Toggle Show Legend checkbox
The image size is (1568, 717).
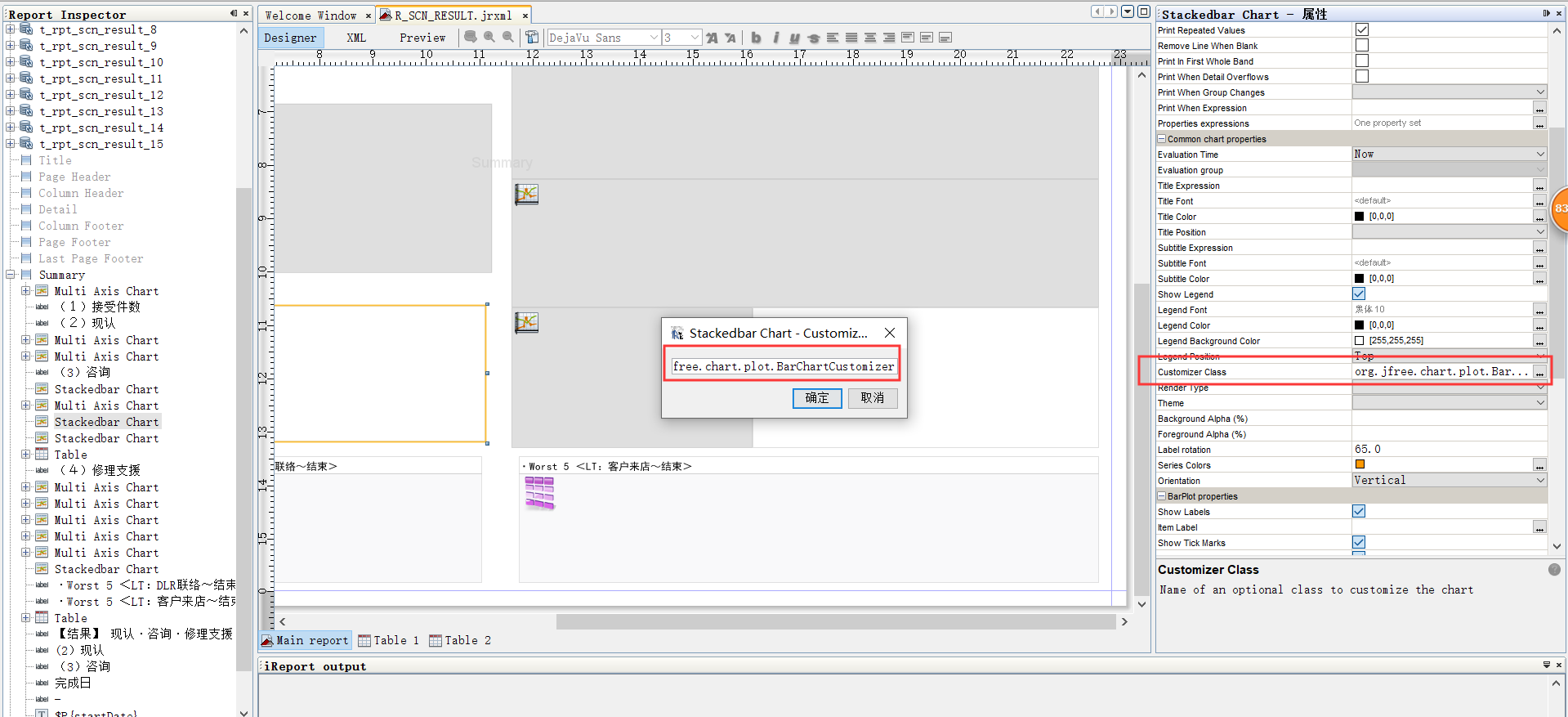pos(1359,294)
